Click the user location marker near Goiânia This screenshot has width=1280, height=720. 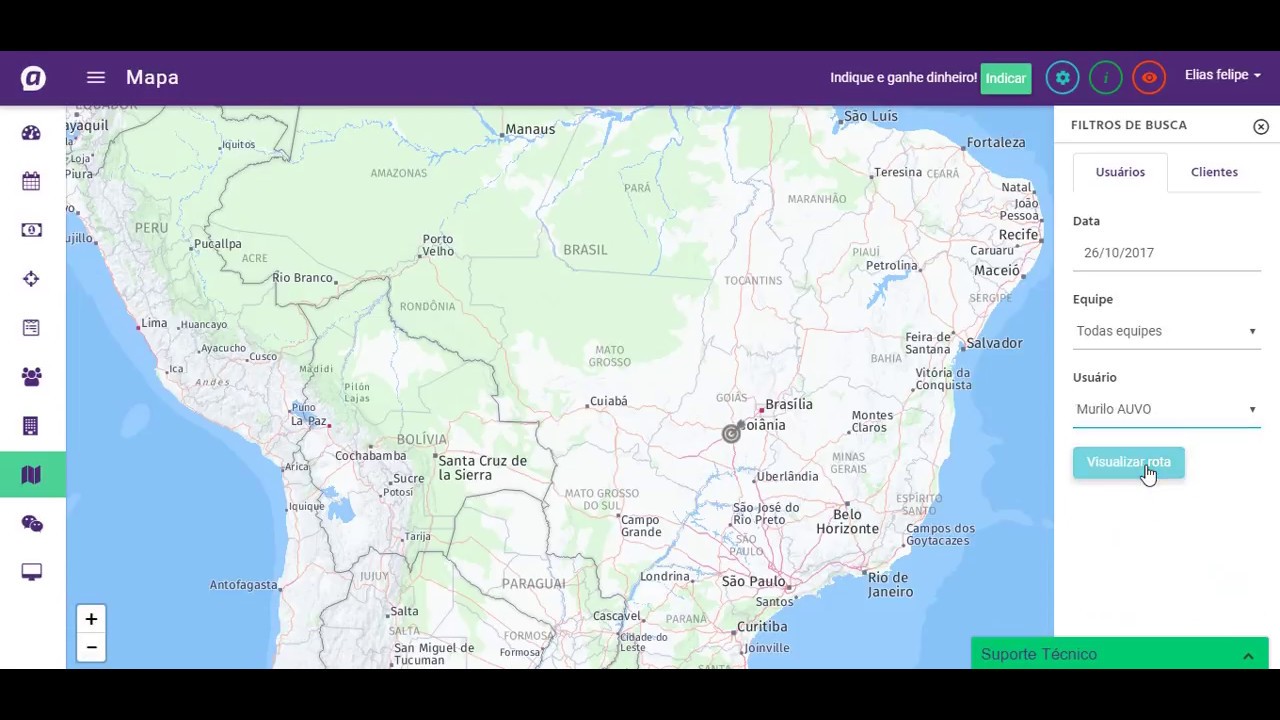tap(731, 433)
